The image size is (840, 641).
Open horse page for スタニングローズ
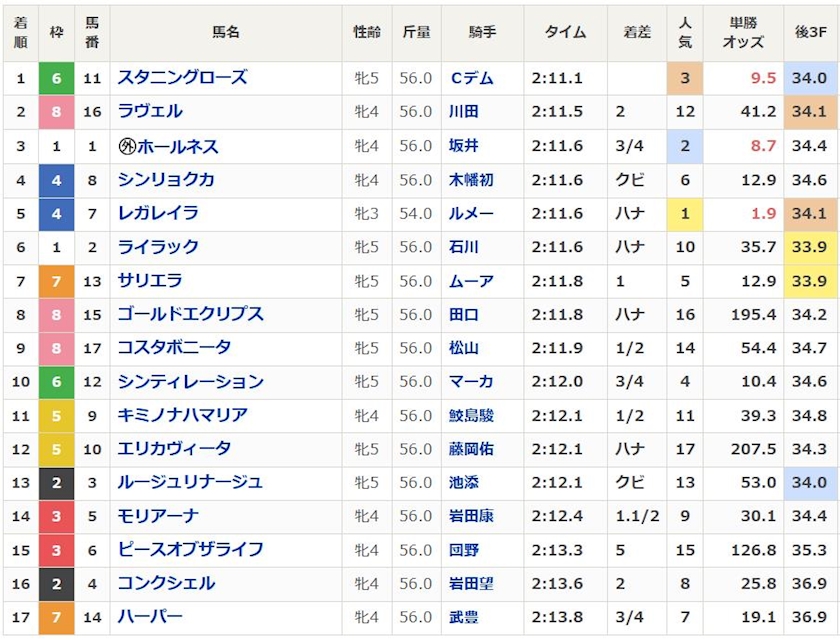(182, 78)
